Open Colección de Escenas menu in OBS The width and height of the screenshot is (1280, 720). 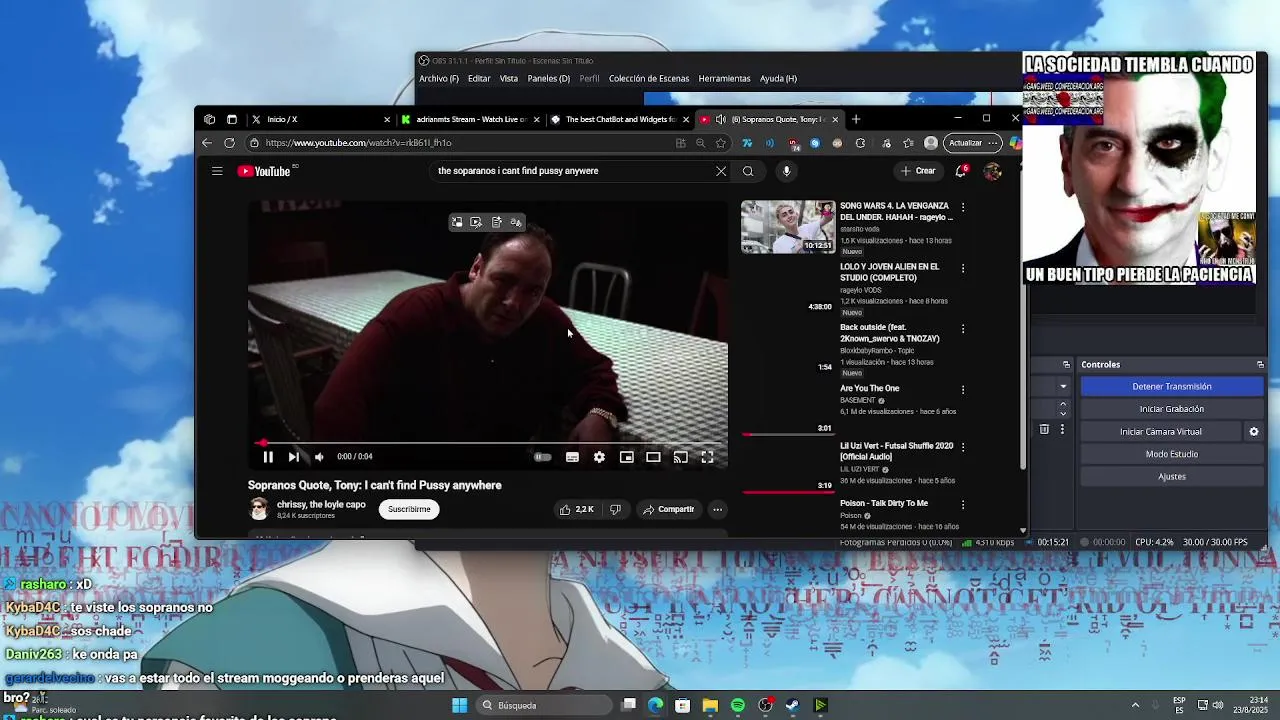(649, 79)
